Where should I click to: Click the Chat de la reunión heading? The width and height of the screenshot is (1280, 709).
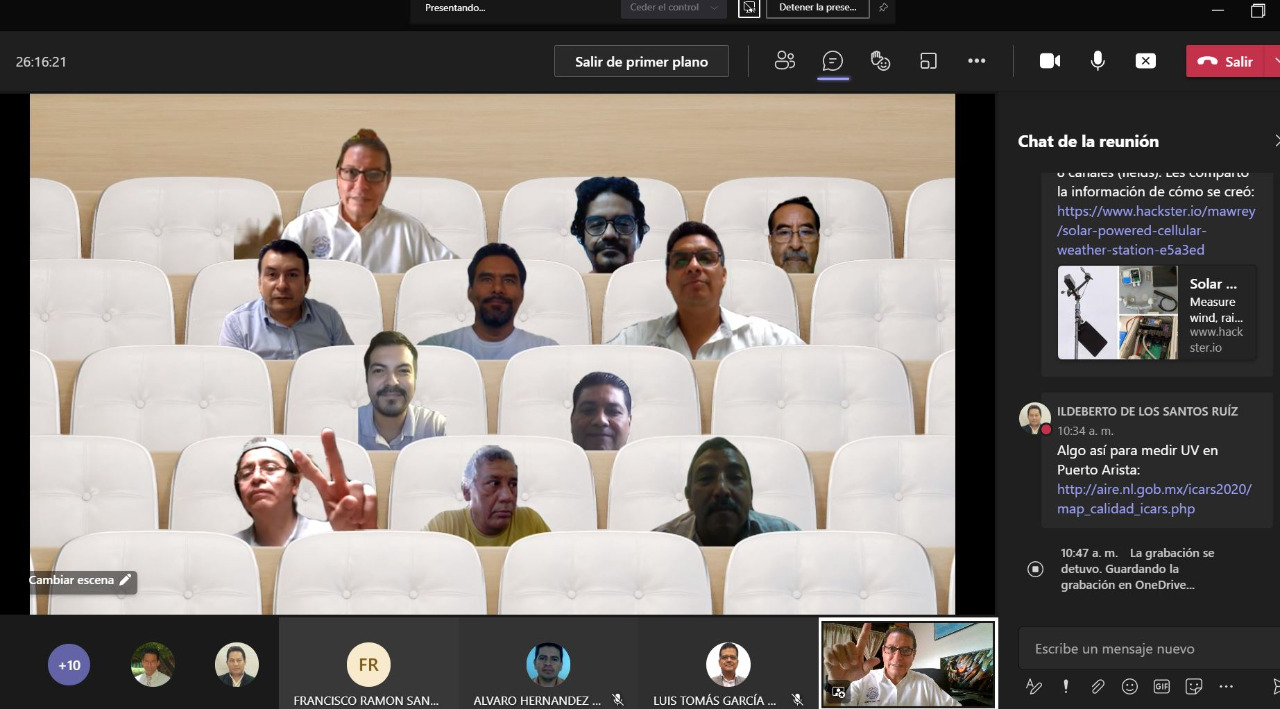tap(1088, 141)
